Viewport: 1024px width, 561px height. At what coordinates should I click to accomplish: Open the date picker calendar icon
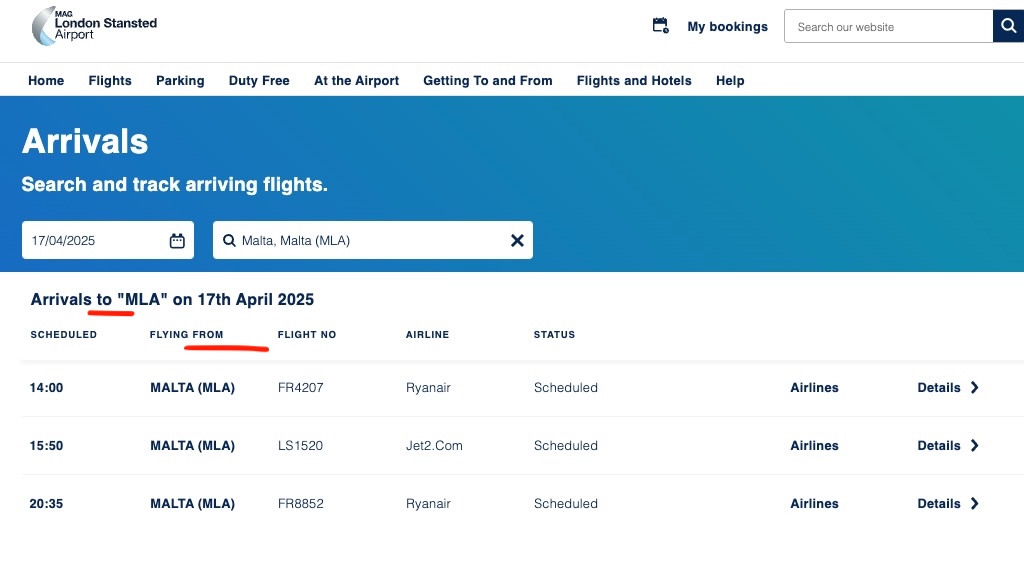click(x=177, y=240)
